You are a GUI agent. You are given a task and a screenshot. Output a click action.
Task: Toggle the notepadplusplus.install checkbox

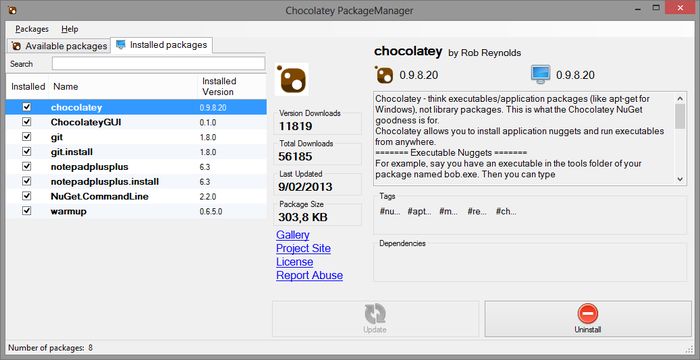pyautogui.click(x=27, y=181)
